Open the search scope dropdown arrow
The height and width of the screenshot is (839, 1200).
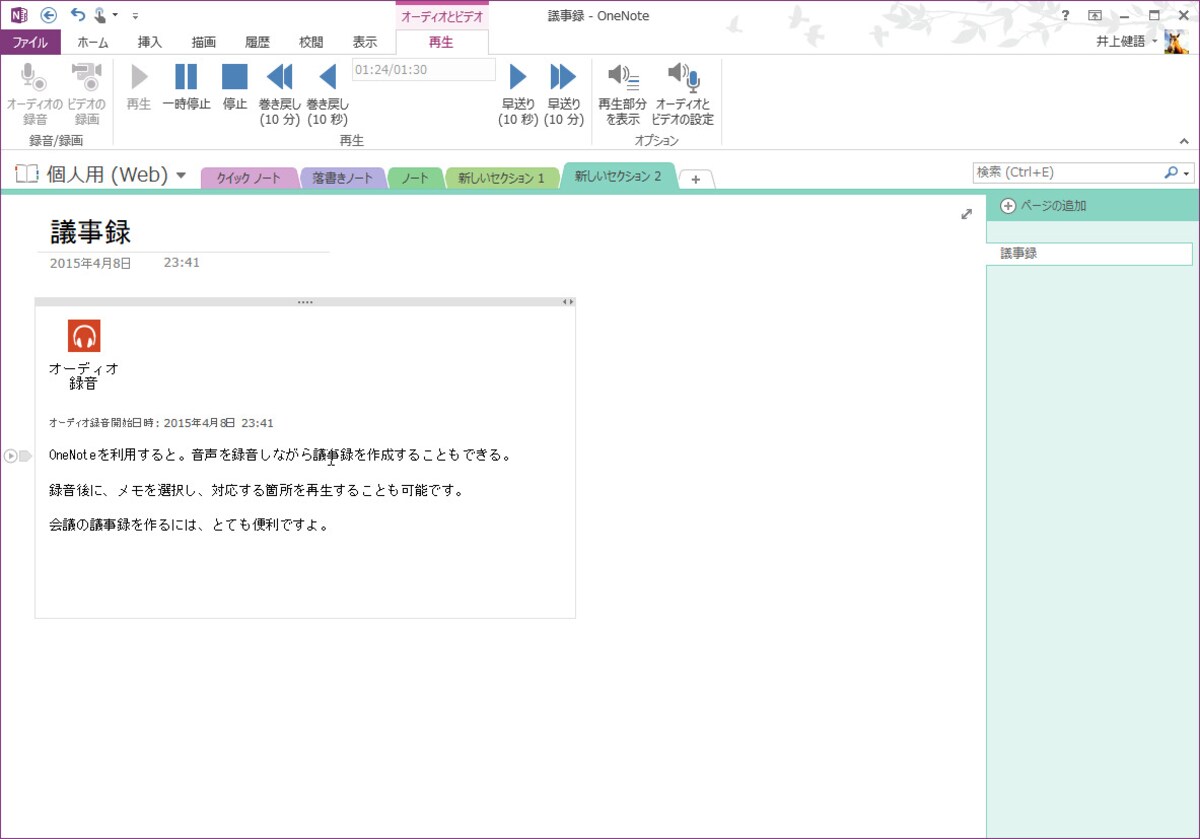point(1187,173)
